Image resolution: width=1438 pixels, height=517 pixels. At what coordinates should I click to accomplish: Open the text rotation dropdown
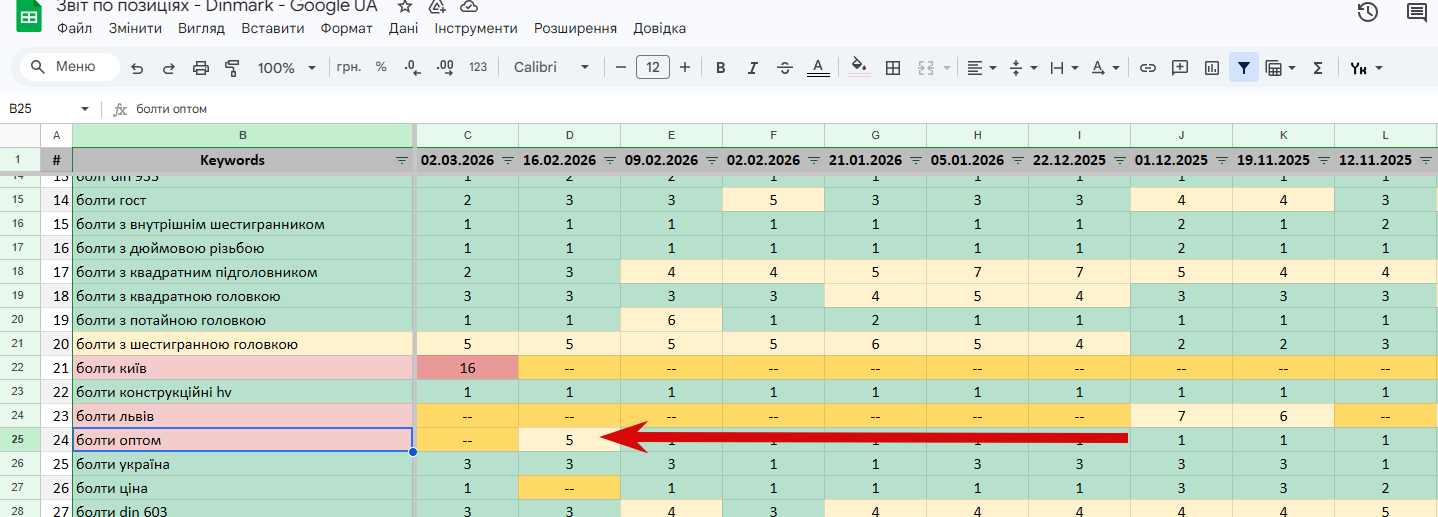[x=1105, y=68]
